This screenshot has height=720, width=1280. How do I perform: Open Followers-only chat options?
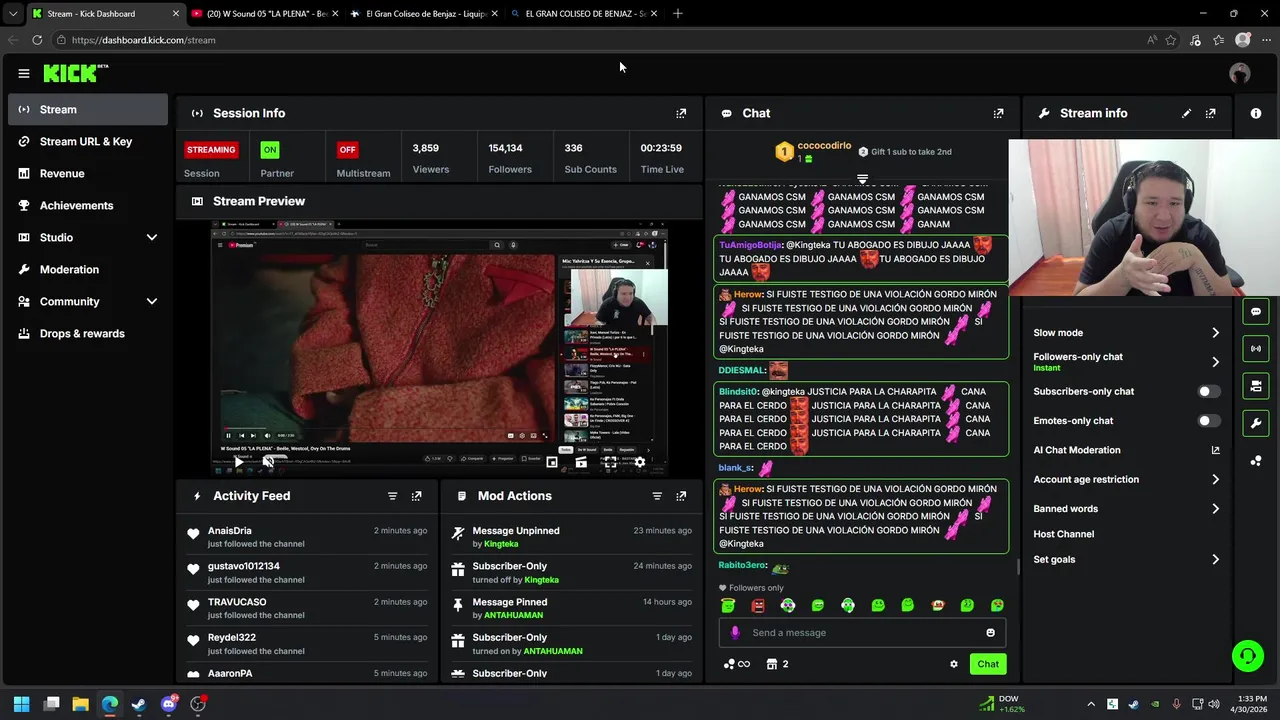[1126, 362]
